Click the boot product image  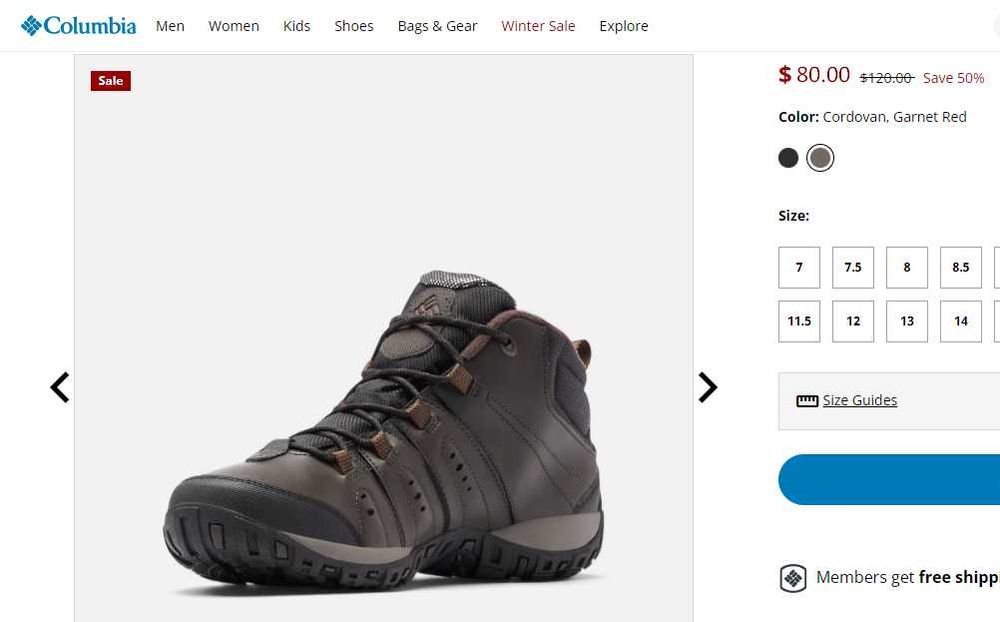click(384, 430)
